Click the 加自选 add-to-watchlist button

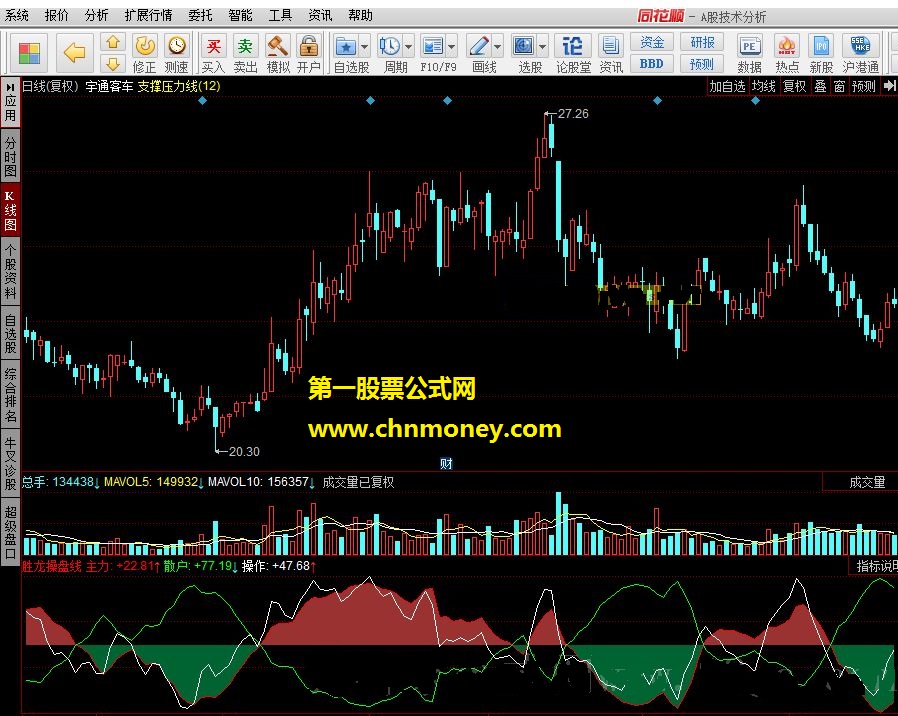(727, 86)
